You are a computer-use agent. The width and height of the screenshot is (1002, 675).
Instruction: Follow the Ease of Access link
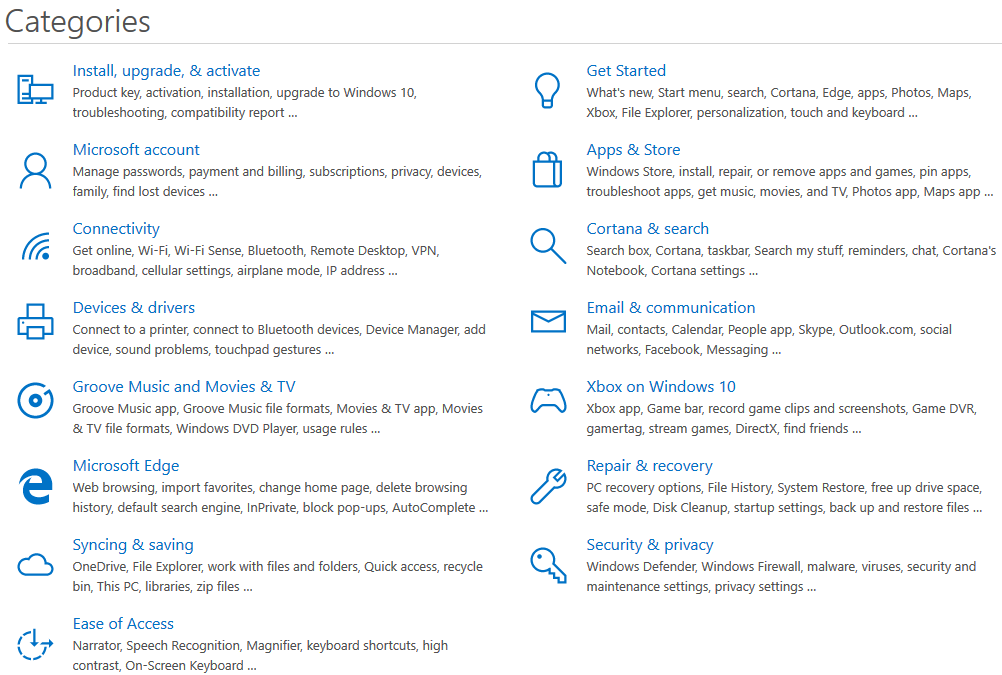123,624
